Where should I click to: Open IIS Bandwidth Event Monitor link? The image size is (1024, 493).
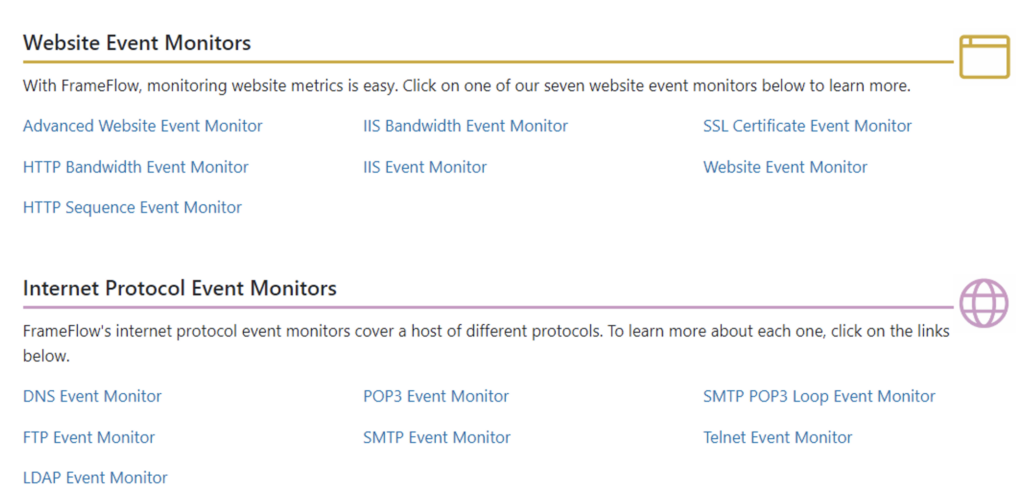466,126
